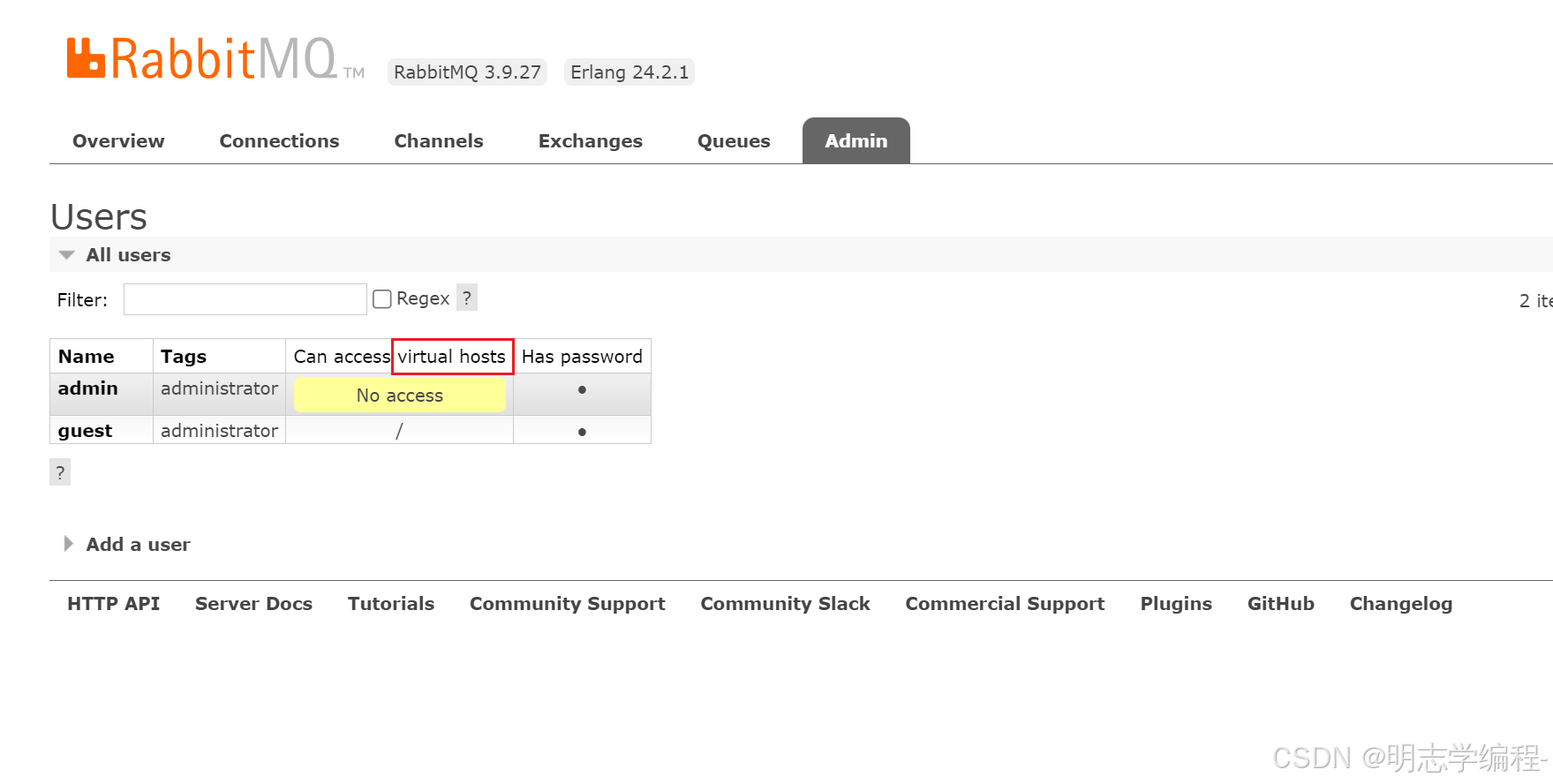Image resolution: width=1553 pixels, height=784 pixels.
Task: Click the Users page heading
Action: tap(99, 217)
